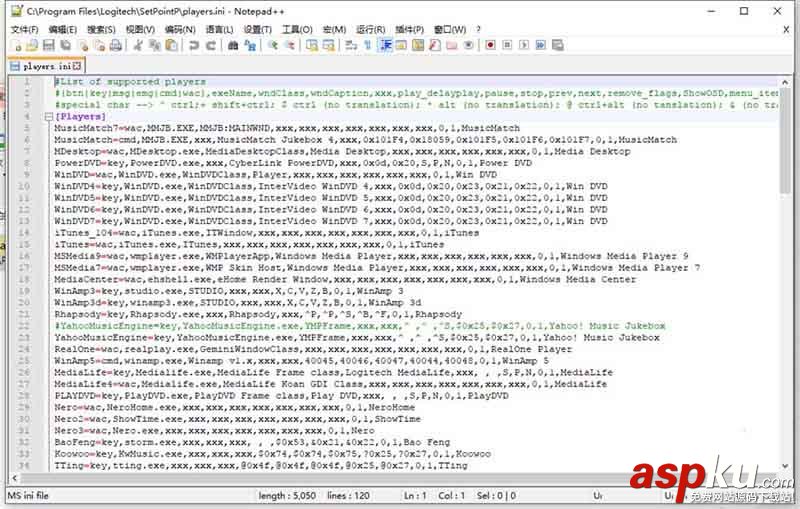Open the 运行(R) menu
The image size is (800, 509).
coord(371,30)
